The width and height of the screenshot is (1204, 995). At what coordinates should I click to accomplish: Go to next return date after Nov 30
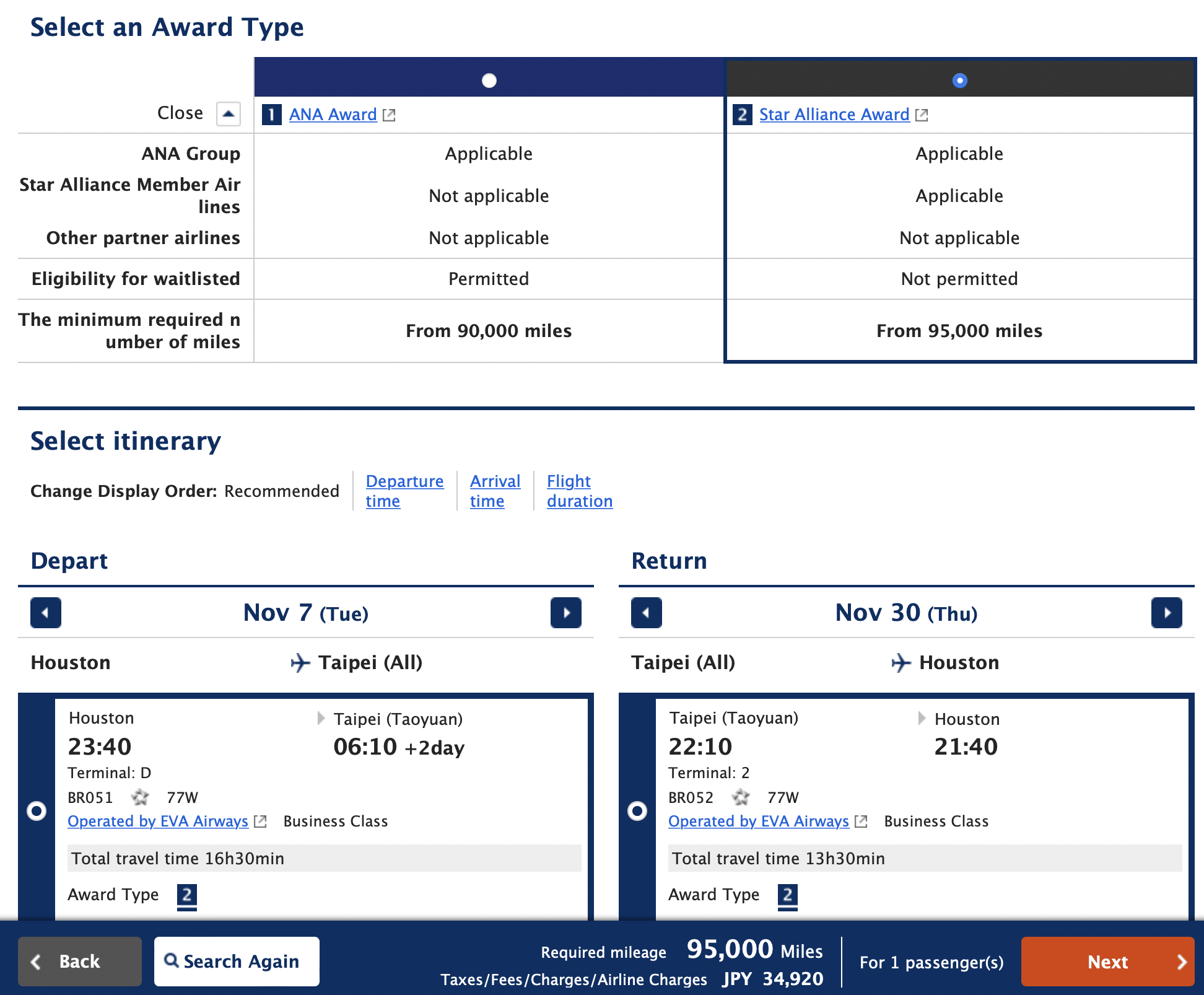coord(1166,613)
